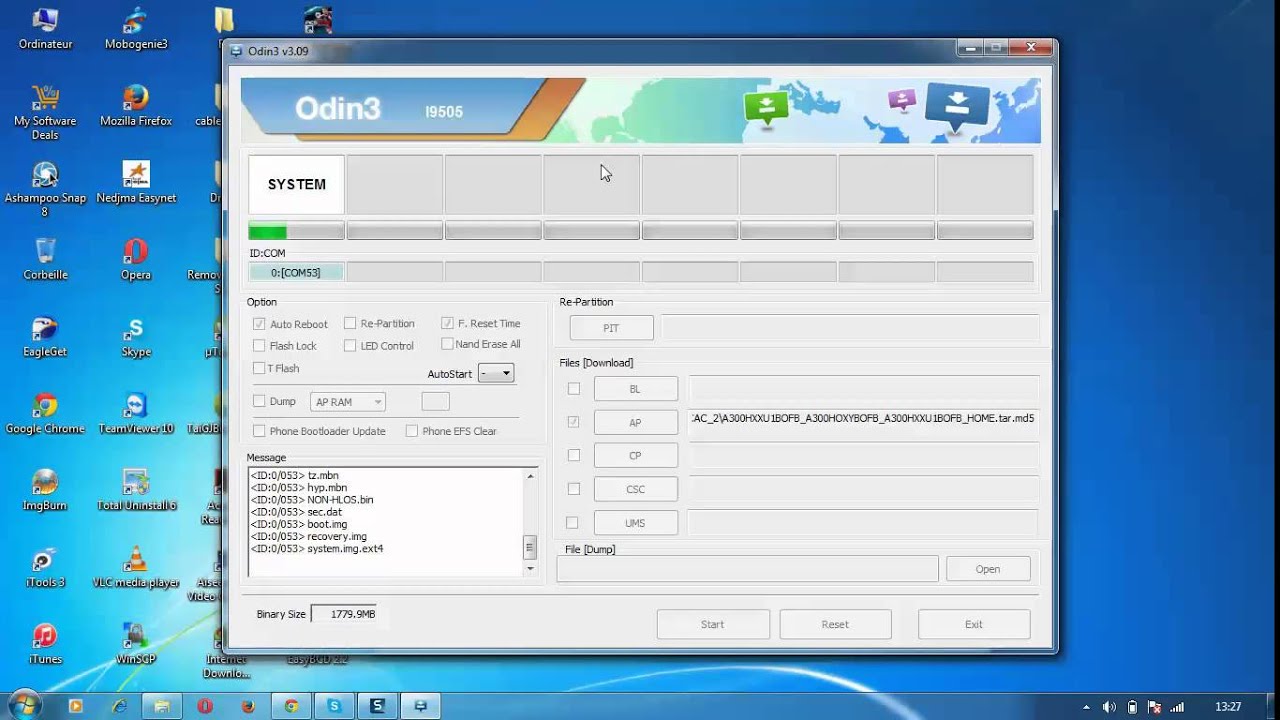Click the File [Dump] path field
This screenshot has height=720, width=1280.
pos(747,569)
